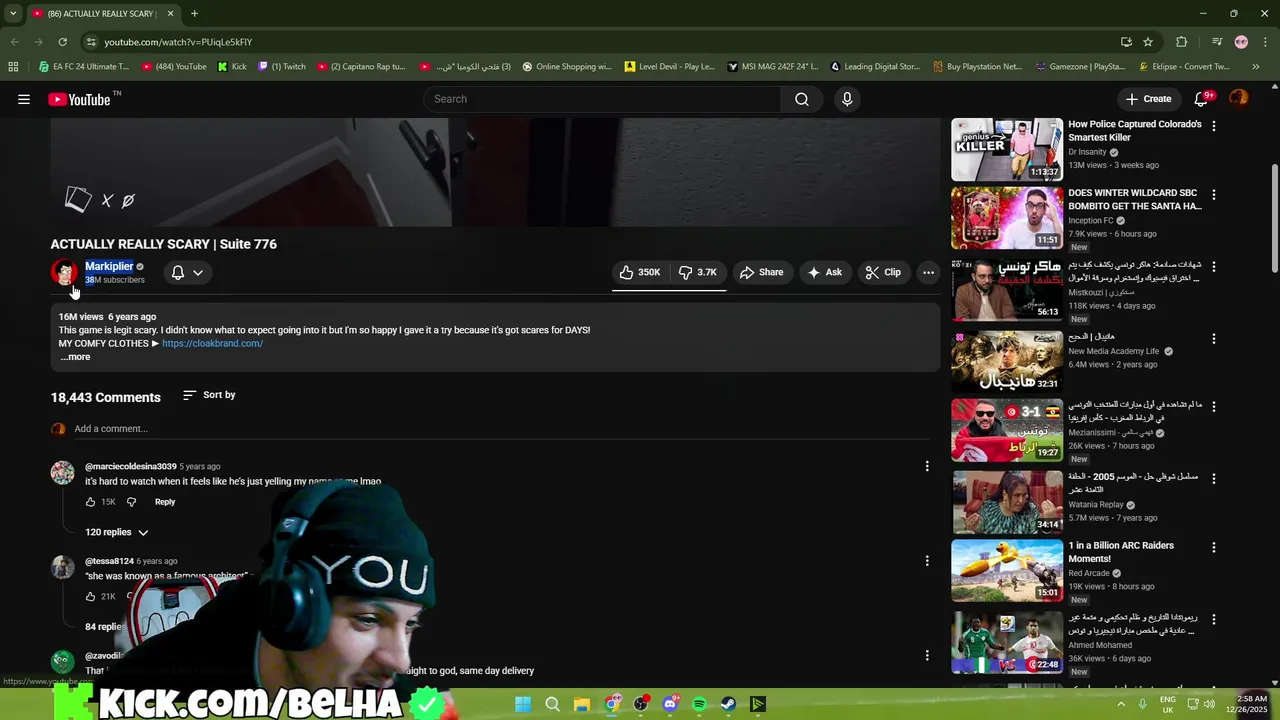Open options menu for marciecoldesina3039's comment

click(927, 466)
